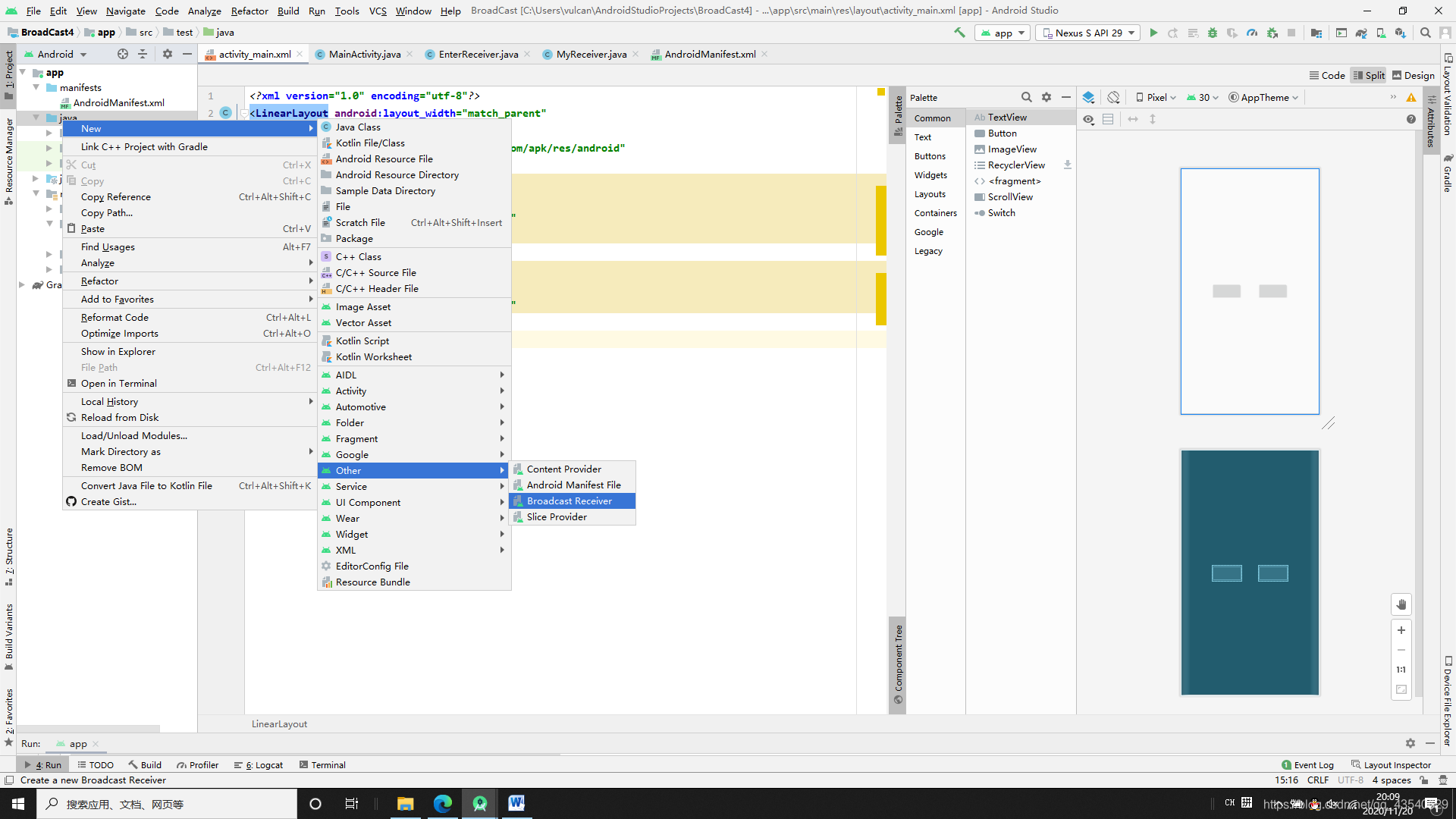Open the API 30 version dropdown
The width and height of the screenshot is (1456, 819).
point(1203,97)
